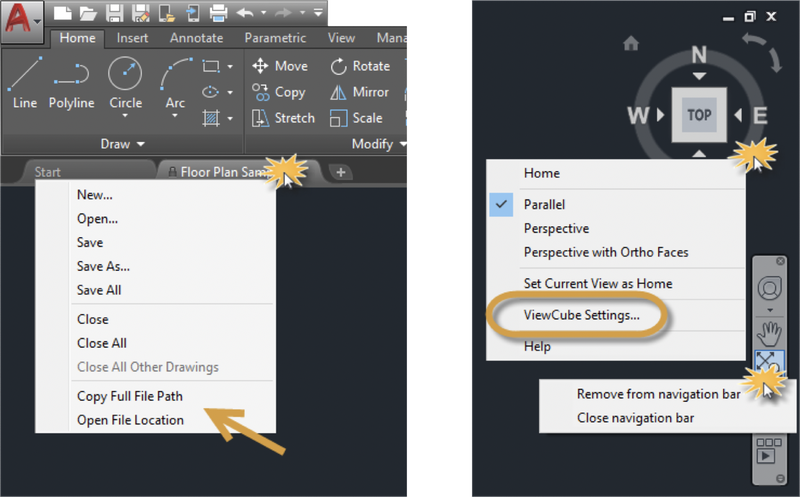The height and width of the screenshot is (497, 800).
Task: Switch to the View ribbon tab
Action: pyautogui.click(x=341, y=38)
